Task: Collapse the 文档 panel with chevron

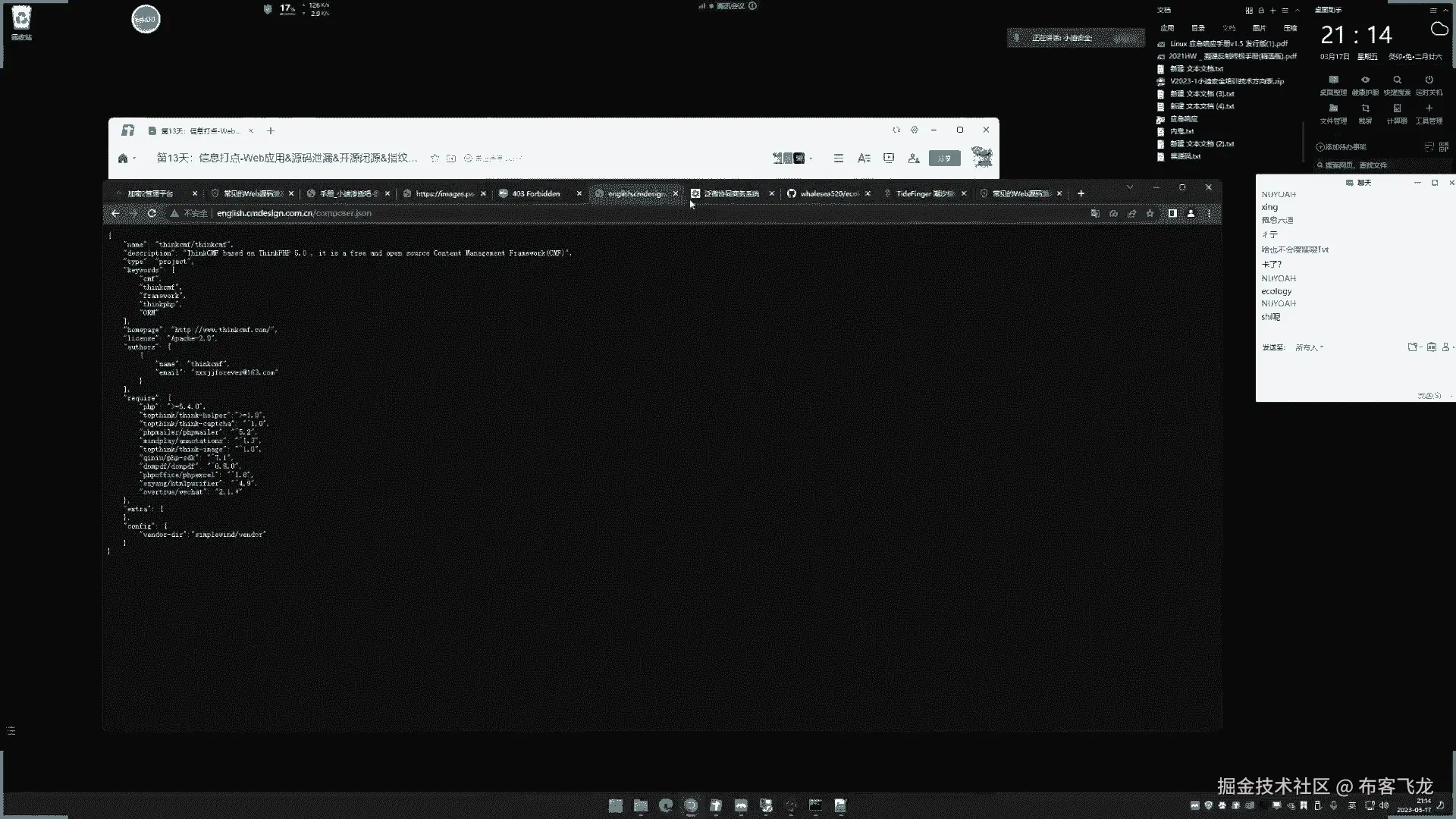Action: (x=1298, y=11)
